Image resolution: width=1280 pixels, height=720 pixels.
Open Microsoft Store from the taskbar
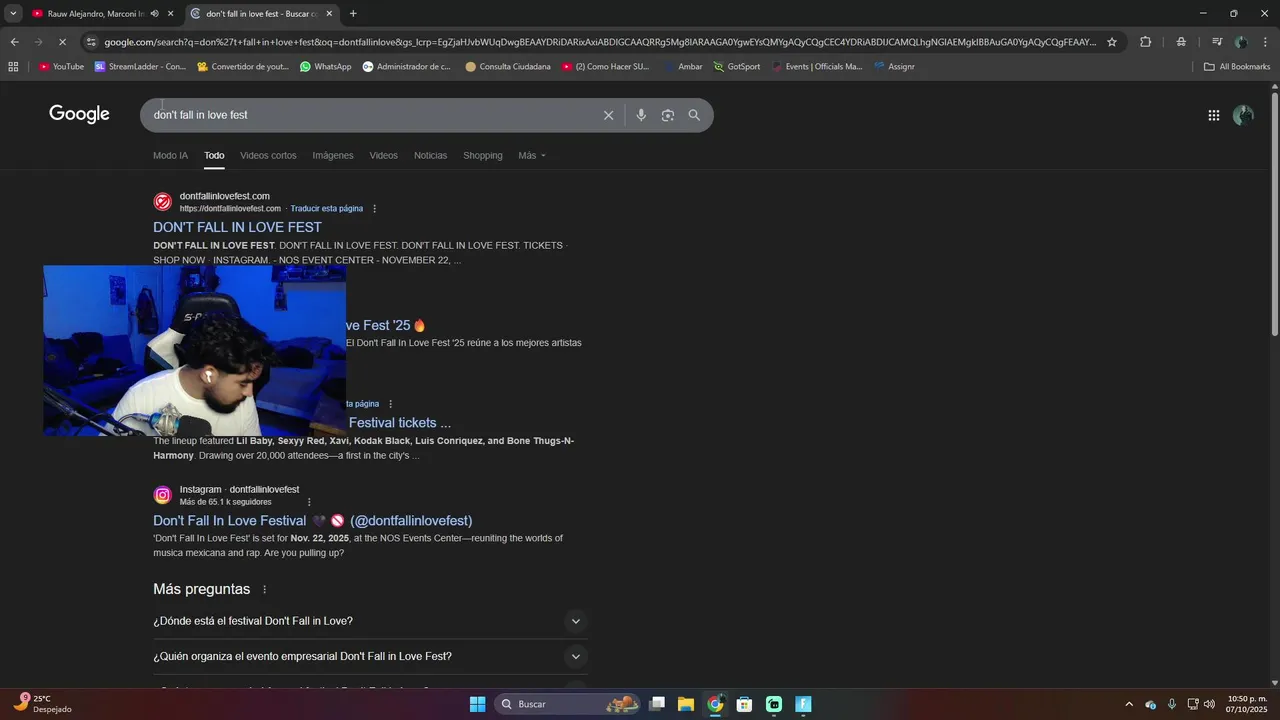pyautogui.click(x=744, y=704)
